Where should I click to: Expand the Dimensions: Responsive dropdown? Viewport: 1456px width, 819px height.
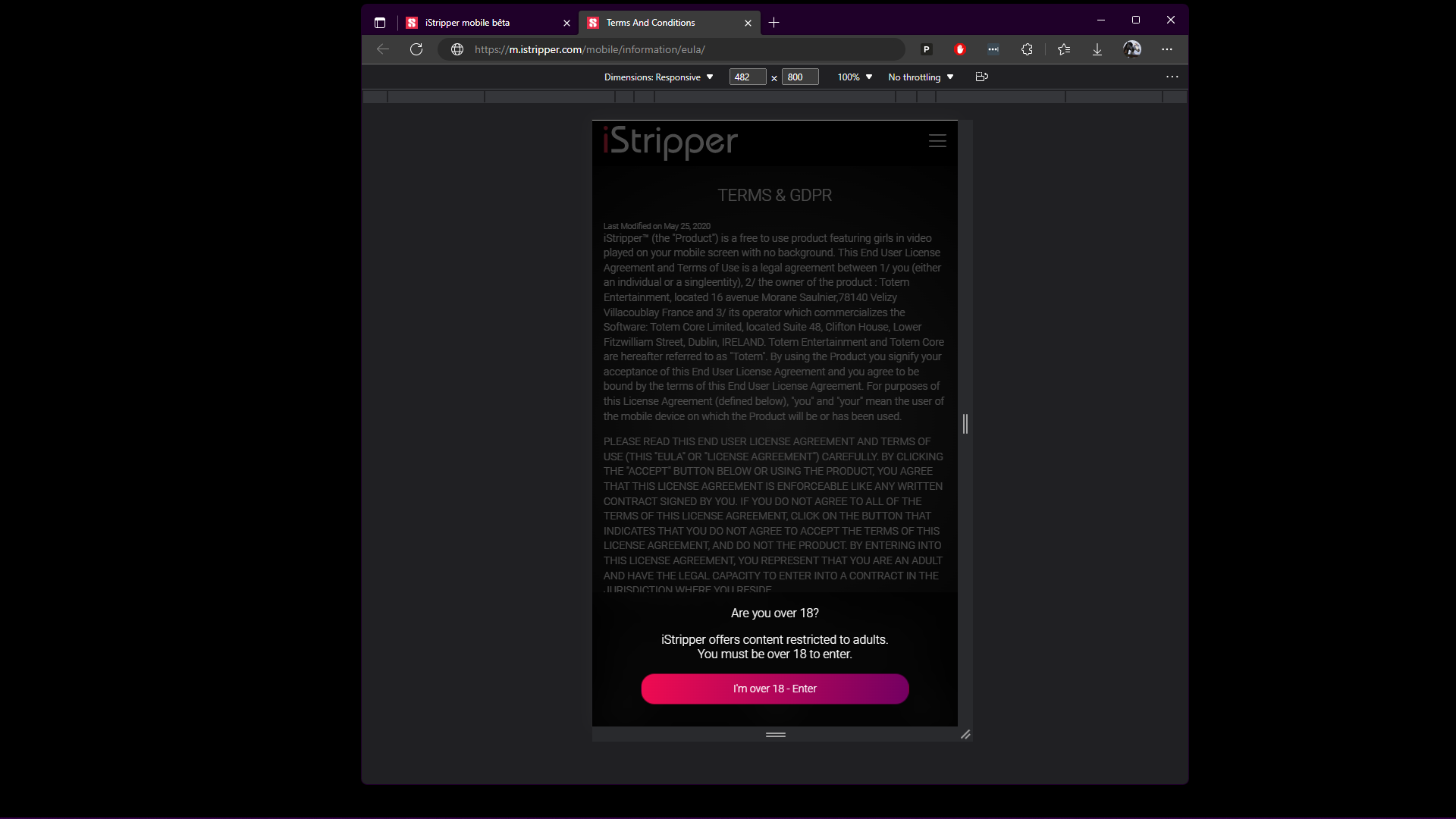[x=658, y=77]
